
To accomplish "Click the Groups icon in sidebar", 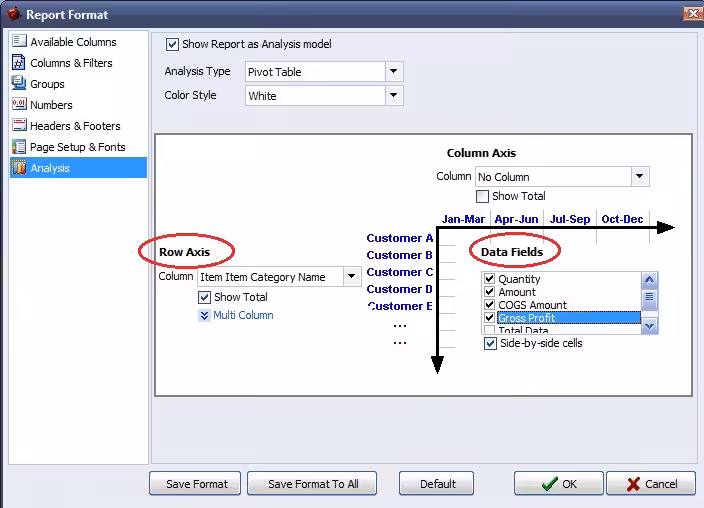I will (x=19, y=84).
